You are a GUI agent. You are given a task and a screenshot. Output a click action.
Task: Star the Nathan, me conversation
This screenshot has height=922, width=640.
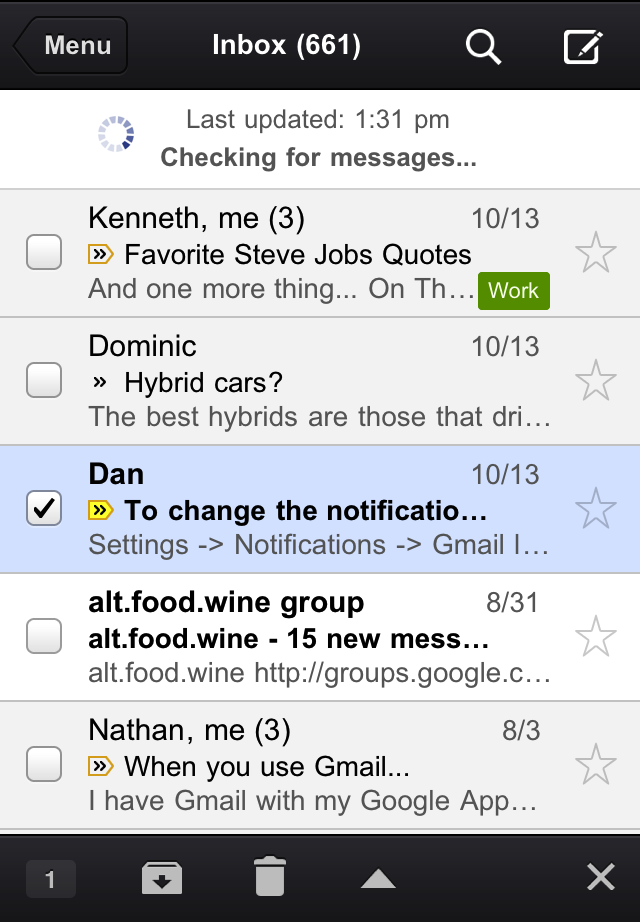coord(596,764)
